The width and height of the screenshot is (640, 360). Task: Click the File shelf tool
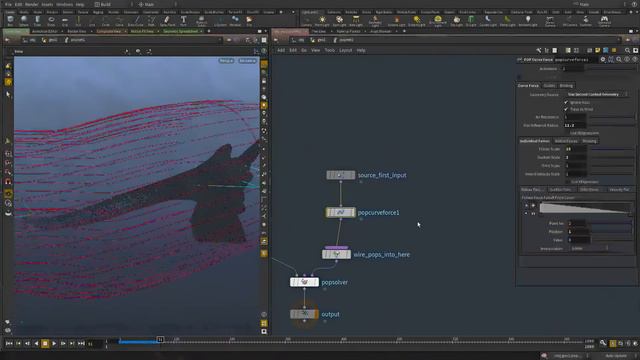click(x=249, y=20)
